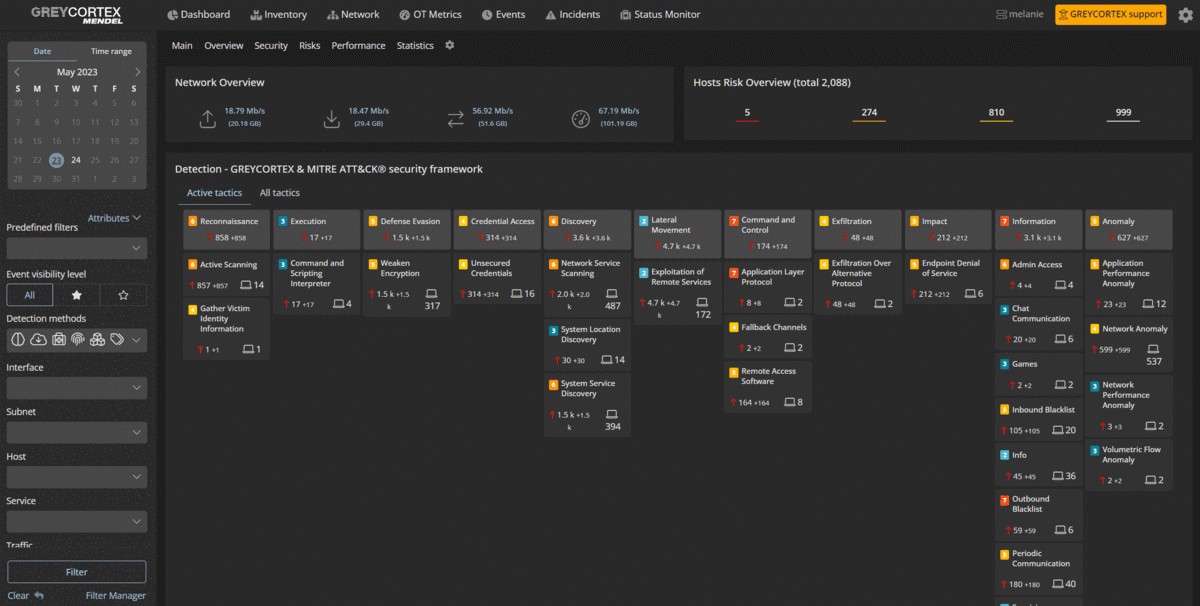Open the Outbound Blacklist card

pos(1038,515)
